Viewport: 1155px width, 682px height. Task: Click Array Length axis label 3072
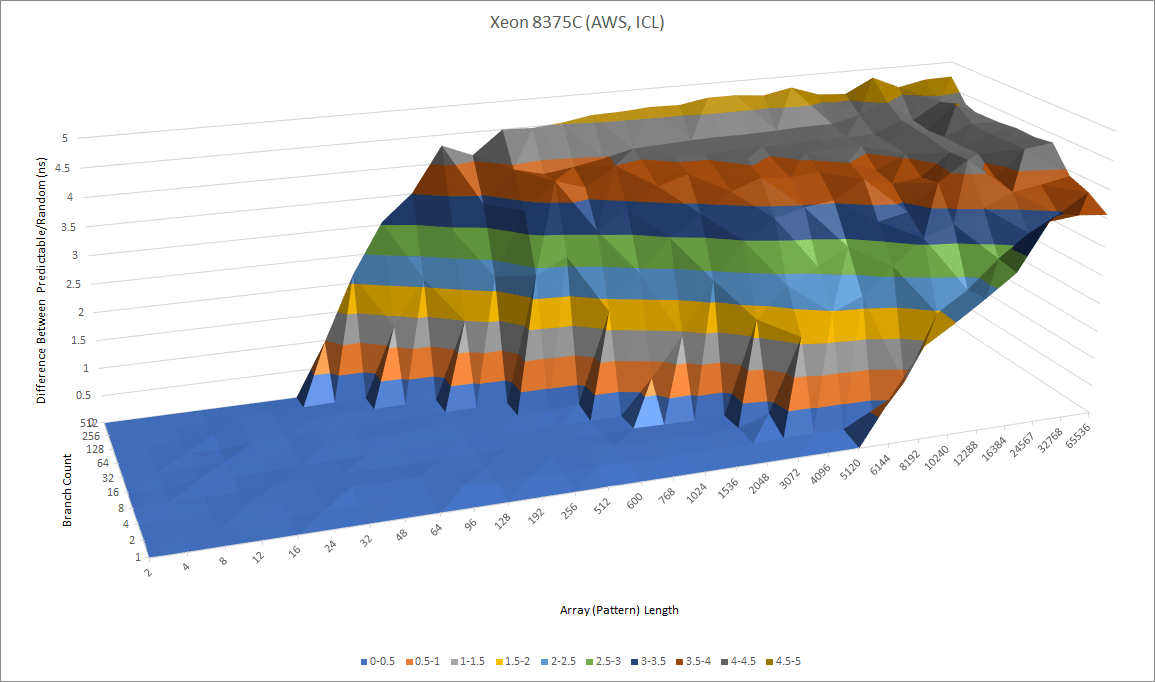pos(790,478)
